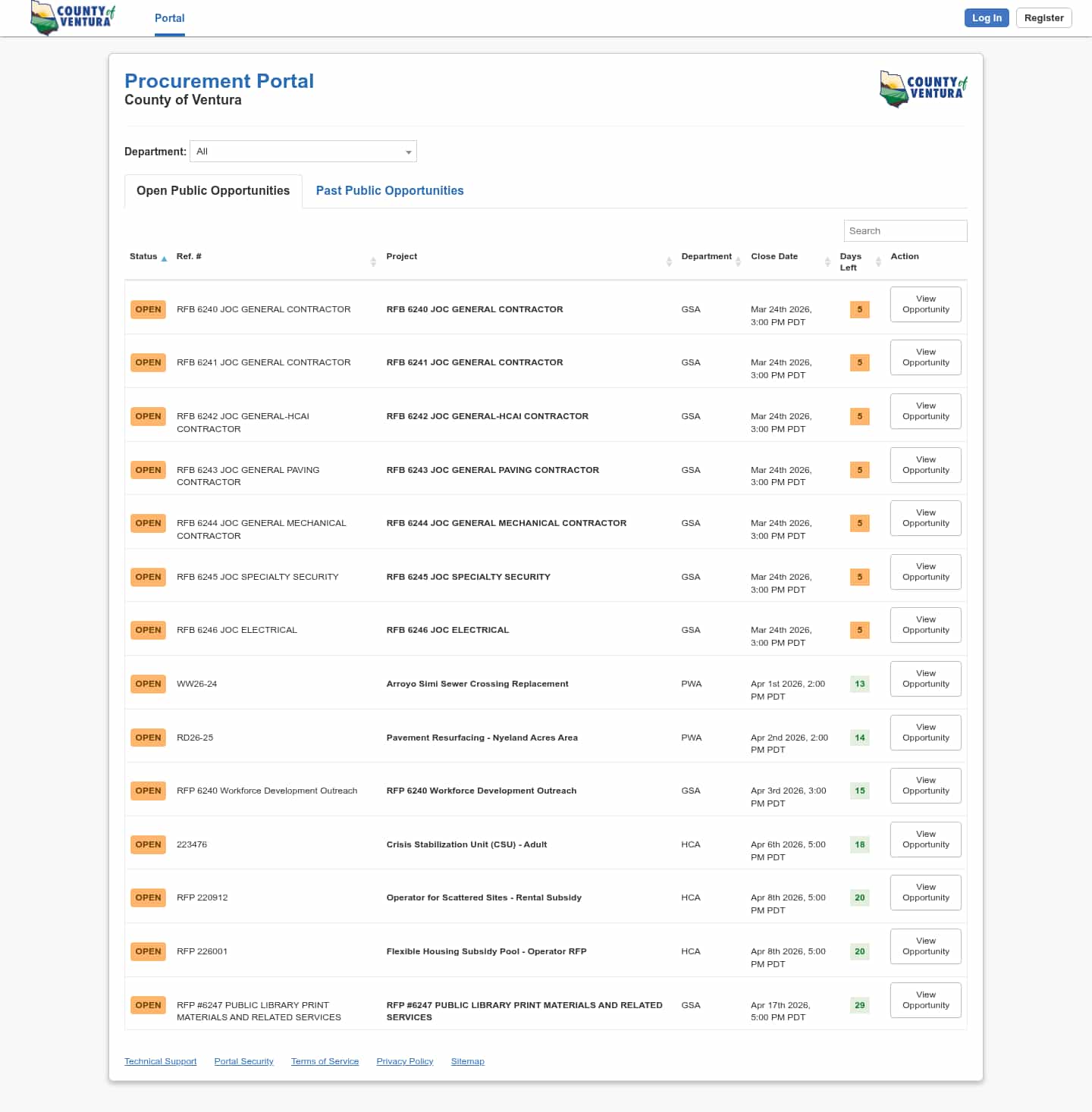Viewport: 1092px width, 1112px height.
Task: View Opportunity for Operator for Scattered Sites
Action: coord(926,892)
